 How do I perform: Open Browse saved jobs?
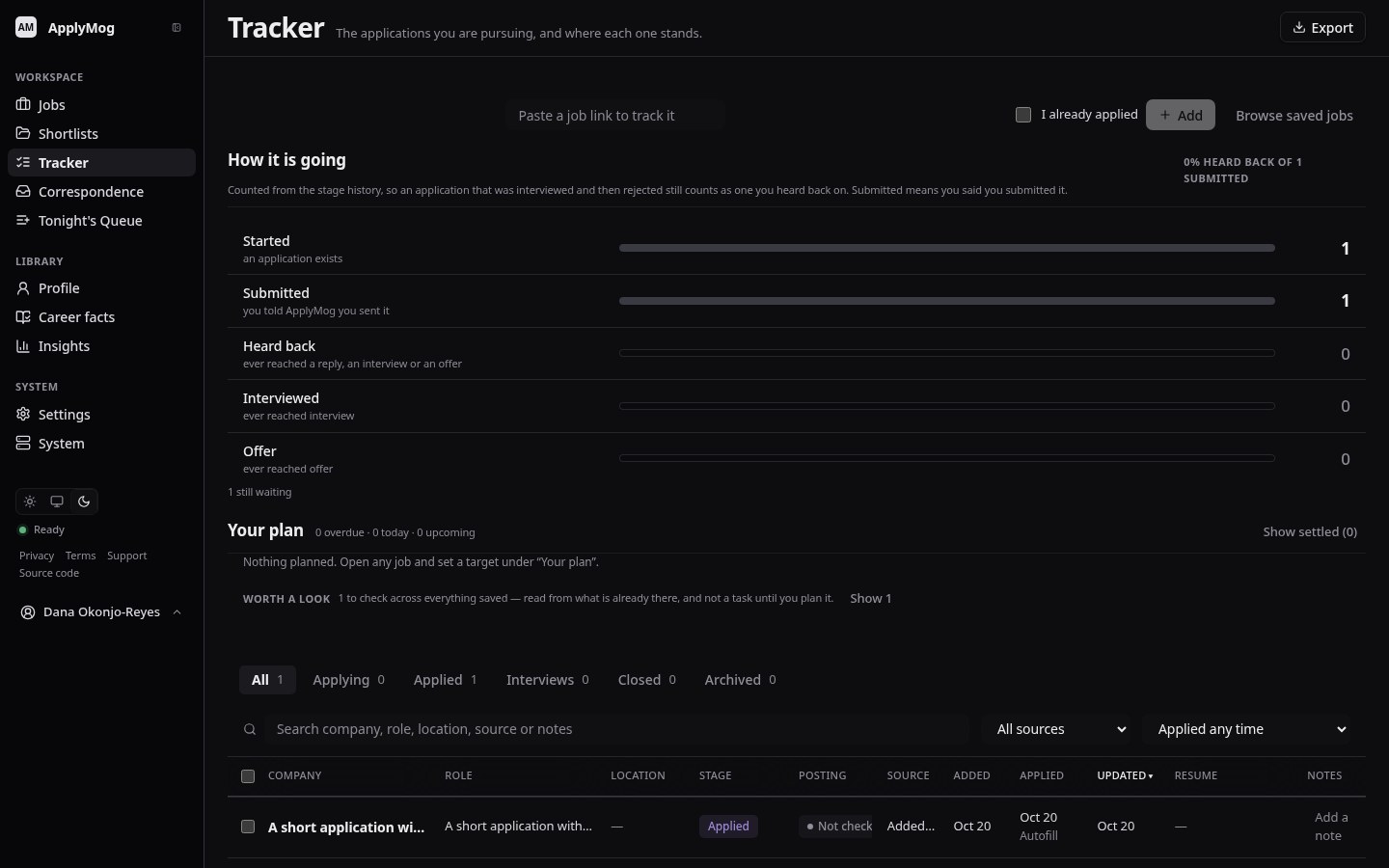(x=1294, y=115)
